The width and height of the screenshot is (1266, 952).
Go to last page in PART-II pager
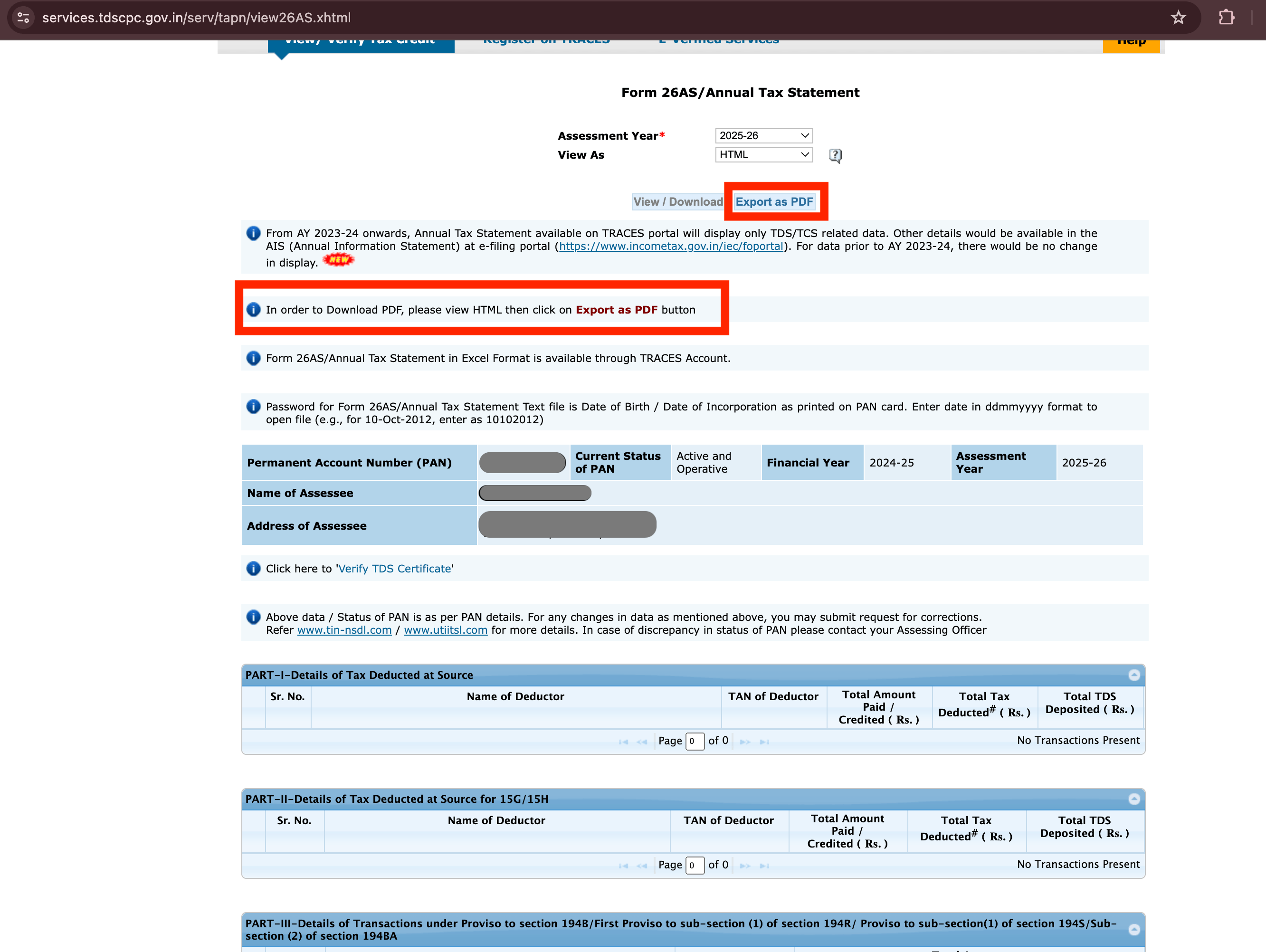click(764, 866)
